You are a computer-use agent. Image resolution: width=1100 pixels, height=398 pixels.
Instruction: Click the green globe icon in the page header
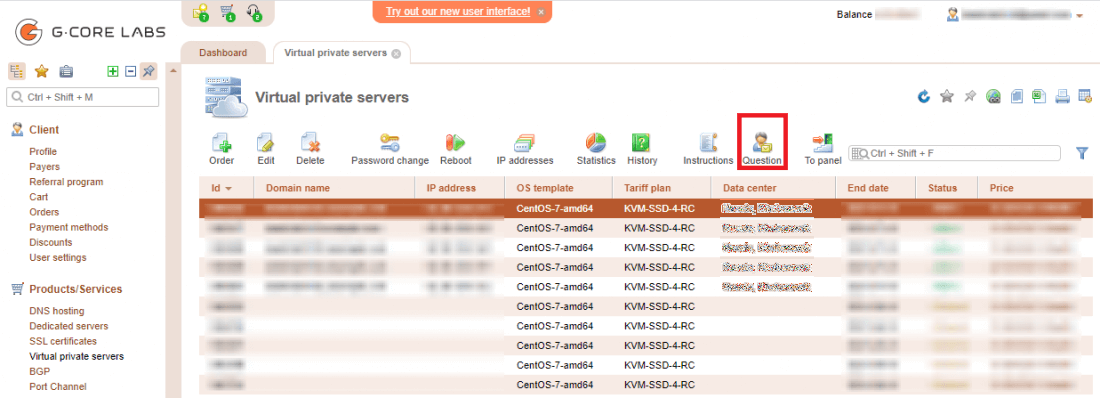tap(993, 97)
